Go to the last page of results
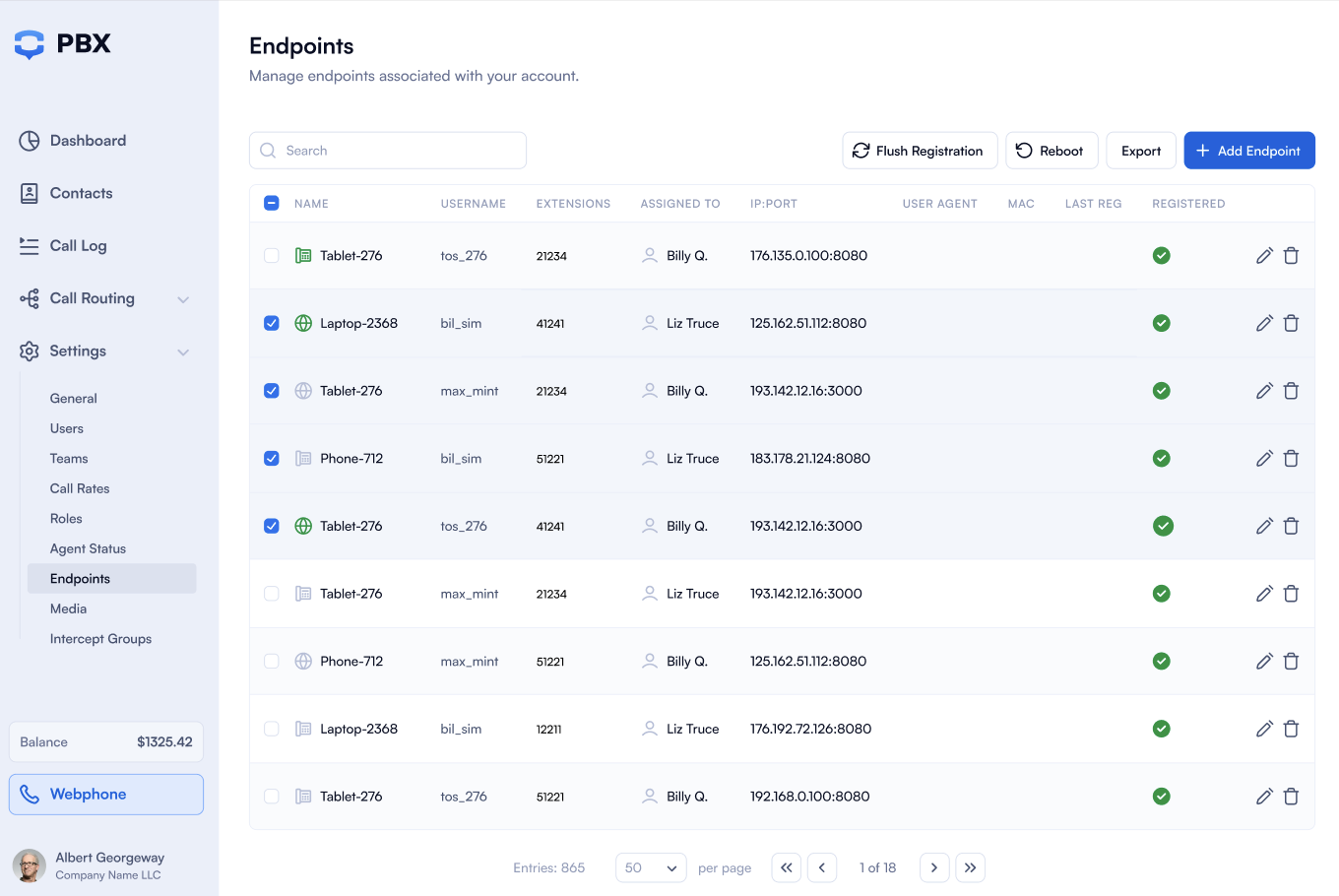The width and height of the screenshot is (1339, 896). click(970, 867)
